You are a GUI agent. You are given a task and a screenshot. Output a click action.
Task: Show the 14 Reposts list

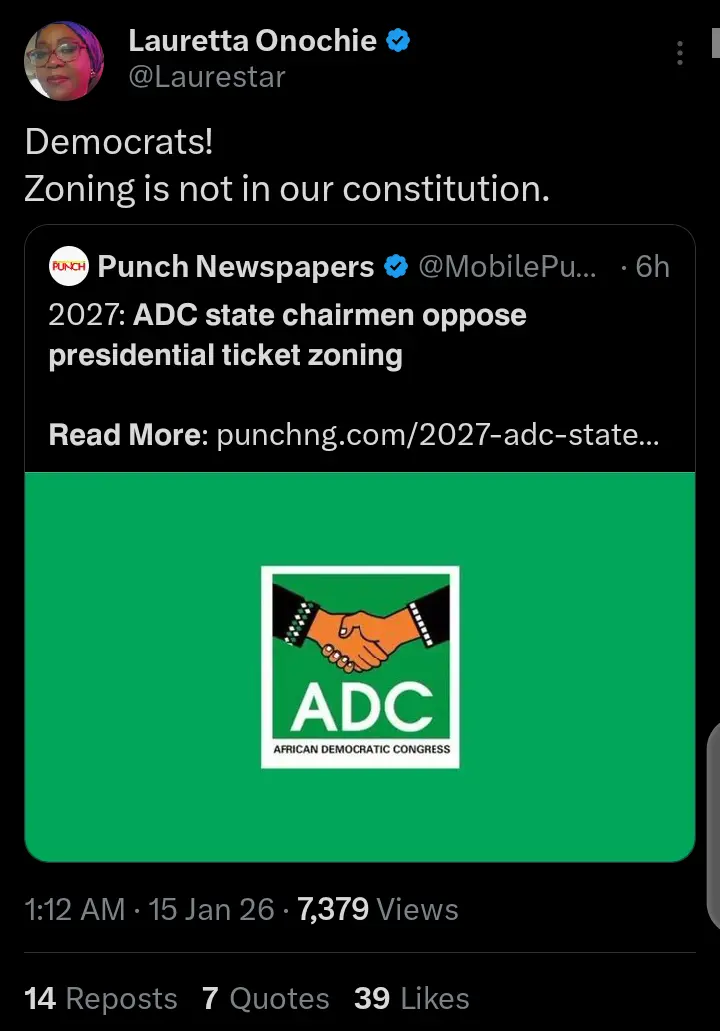click(x=100, y=998)
